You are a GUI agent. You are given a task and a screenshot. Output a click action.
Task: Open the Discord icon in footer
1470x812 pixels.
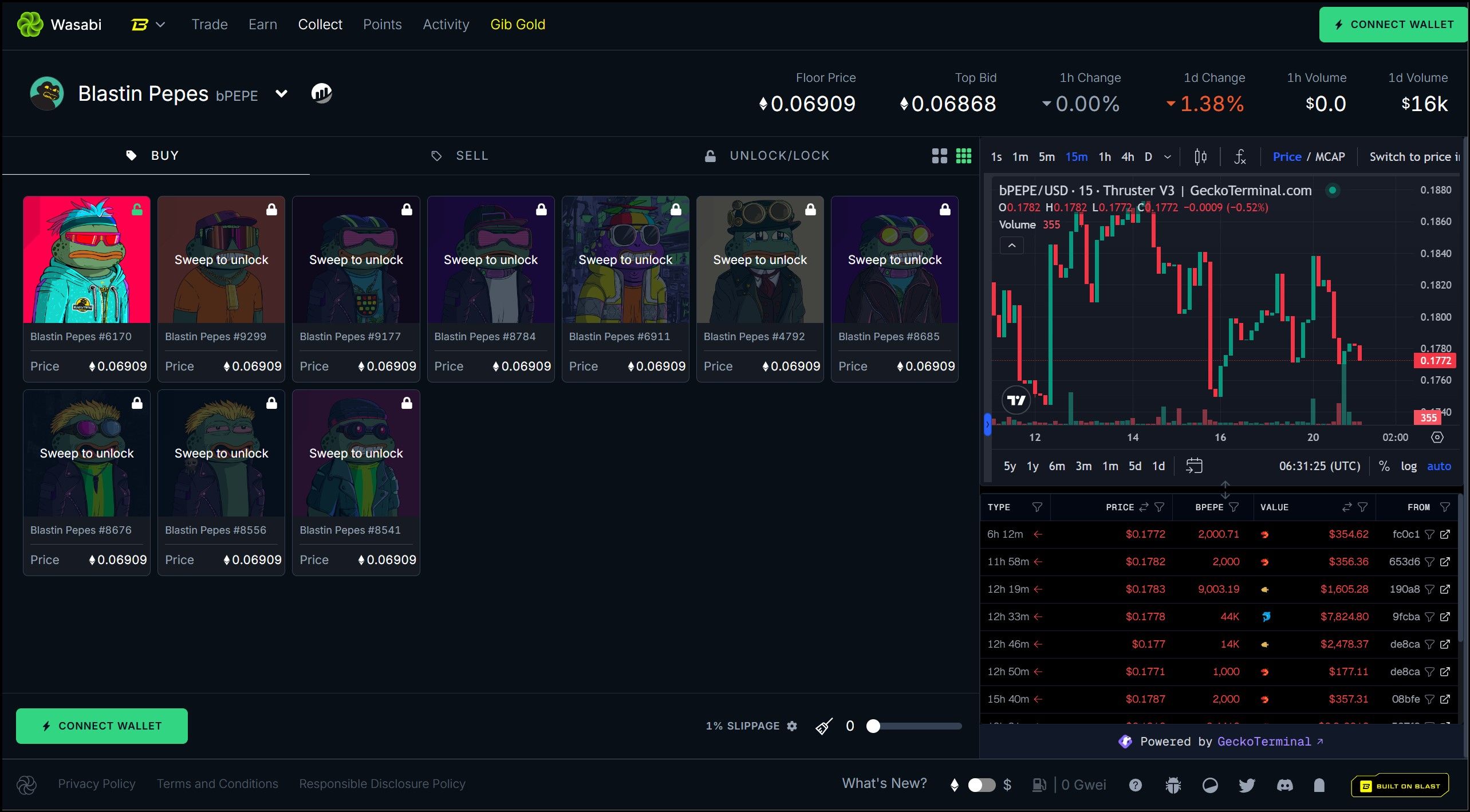click(x=1284, y=785)
